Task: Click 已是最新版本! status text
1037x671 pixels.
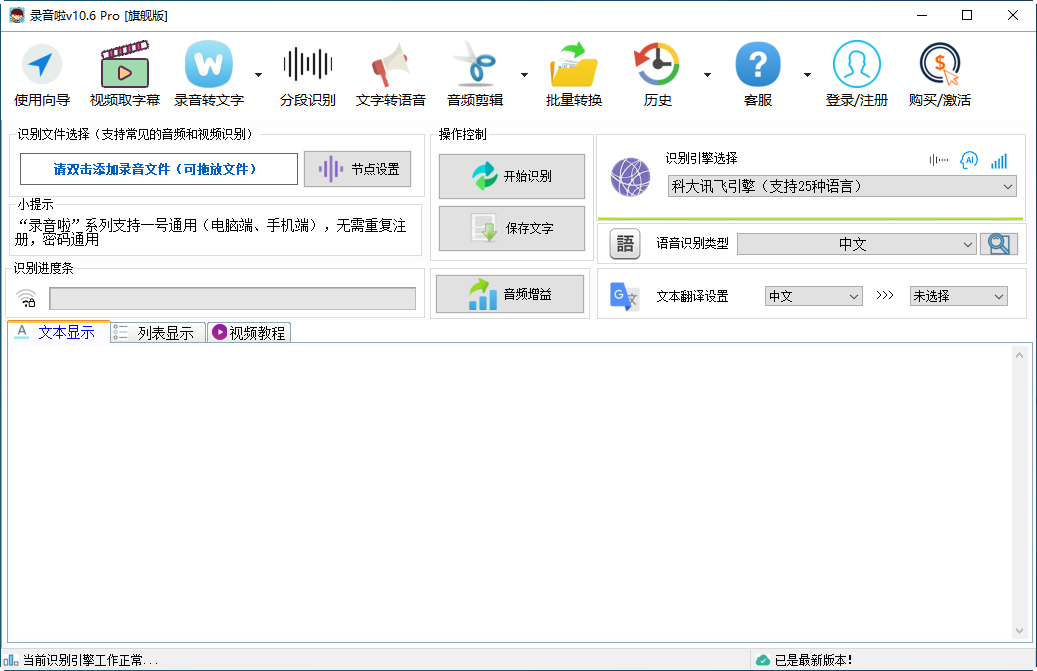Action: [813, 660]
